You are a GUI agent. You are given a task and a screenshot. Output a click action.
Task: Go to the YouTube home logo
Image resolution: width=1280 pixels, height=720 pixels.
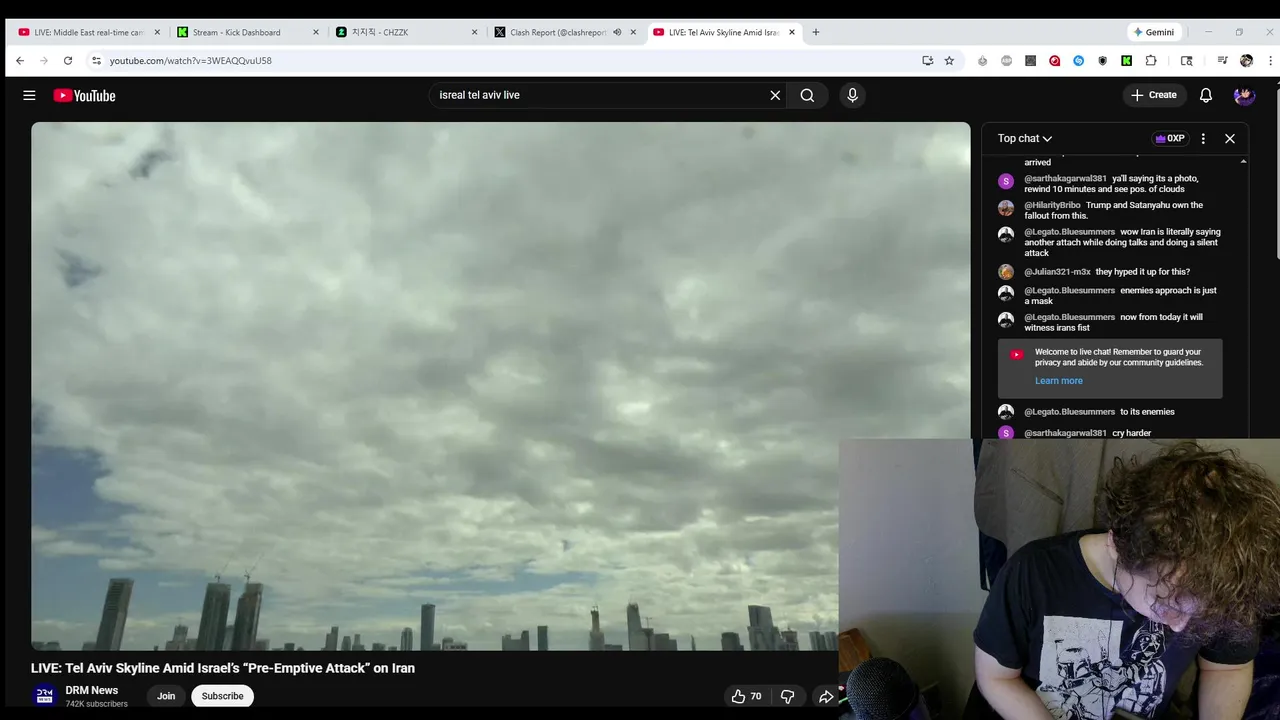point(84,95)
